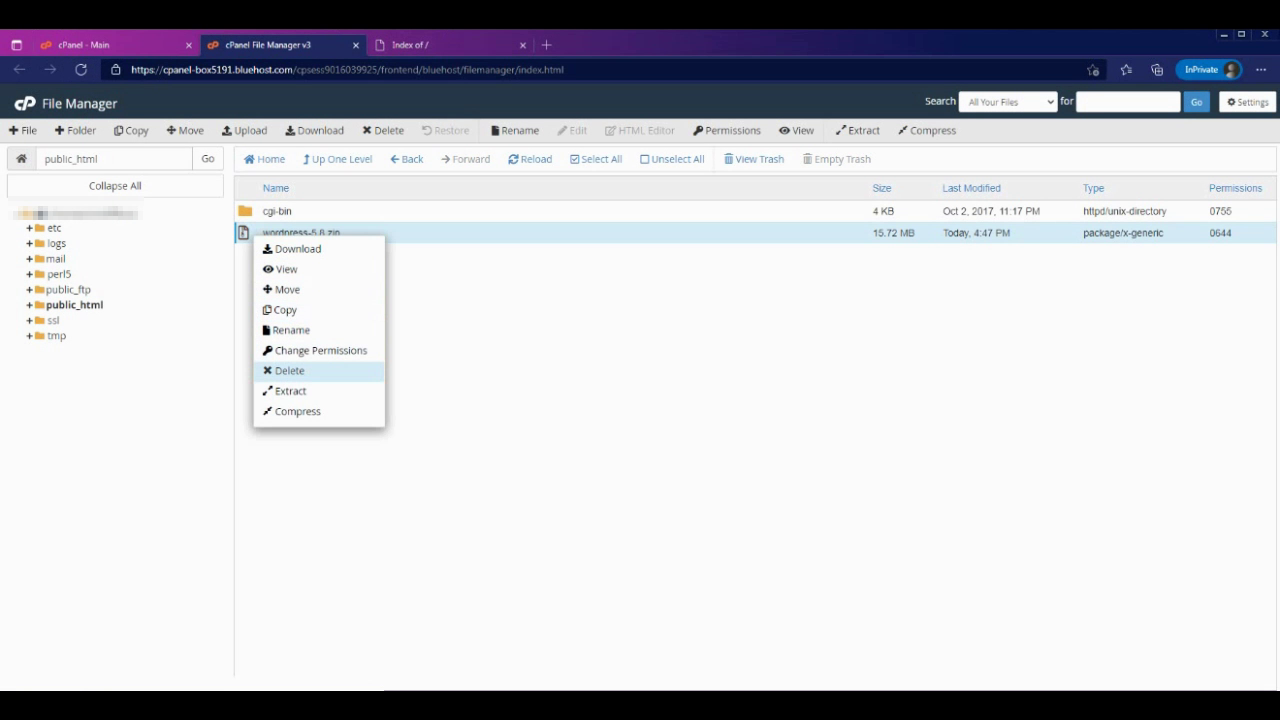
Task: Switch to the 'Index of /' tab
Action: click(447, 45)
